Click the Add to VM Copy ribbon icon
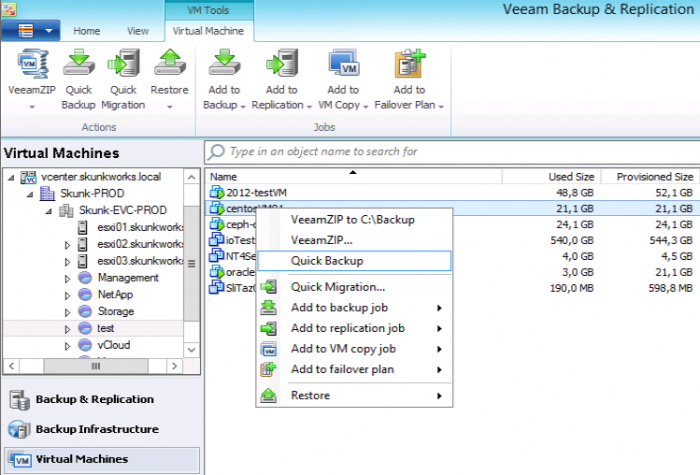Screen dimensions: 700x475 pos(343,63)
